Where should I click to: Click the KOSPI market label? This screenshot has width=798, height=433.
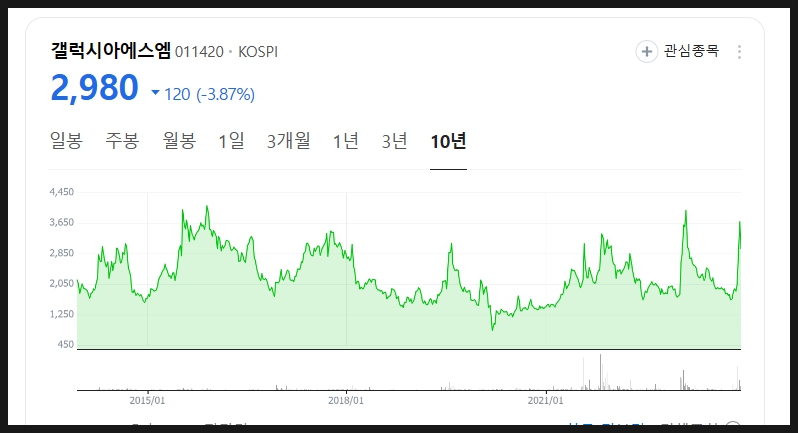[258, 52]
